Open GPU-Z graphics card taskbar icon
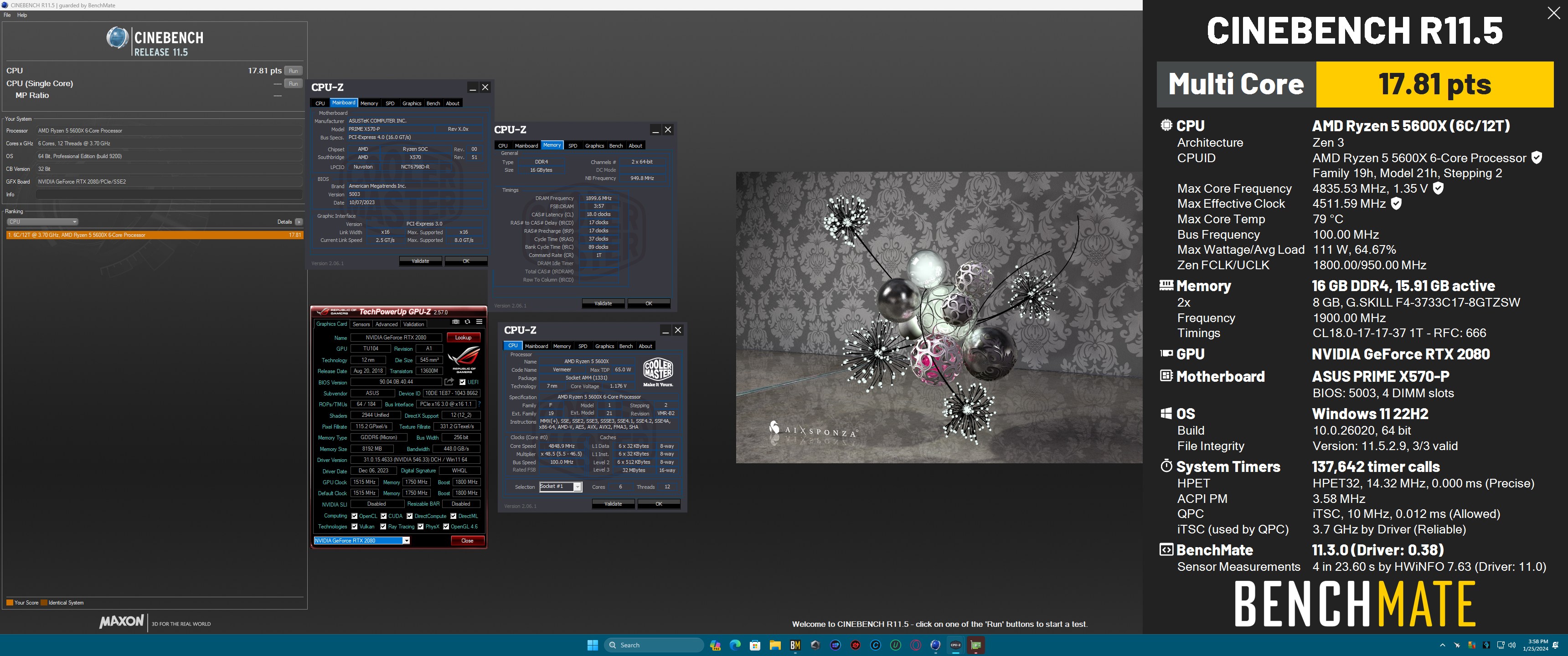The image size is (1568, 656). click(976, 645)
